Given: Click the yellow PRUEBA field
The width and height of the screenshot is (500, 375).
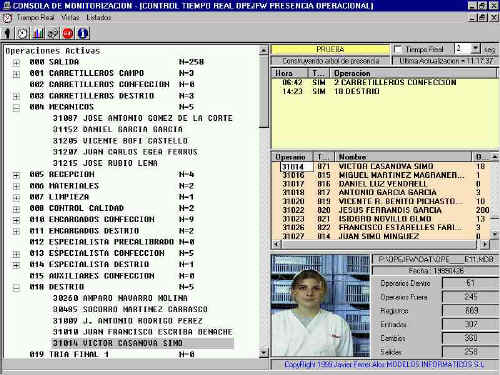Looking at the screenshot, I should point(330,49).
